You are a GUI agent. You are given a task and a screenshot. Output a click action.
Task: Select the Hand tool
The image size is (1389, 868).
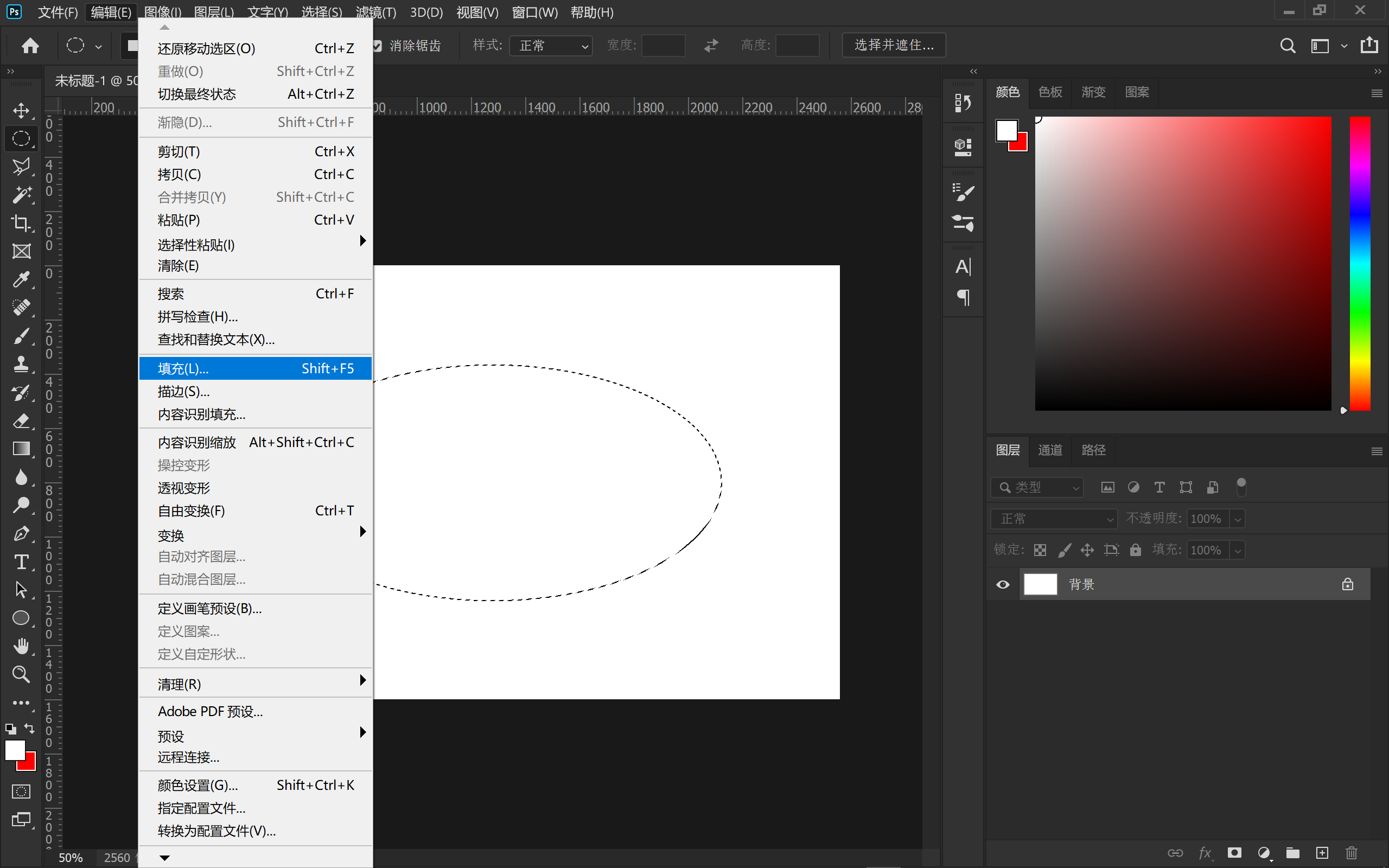21,646
